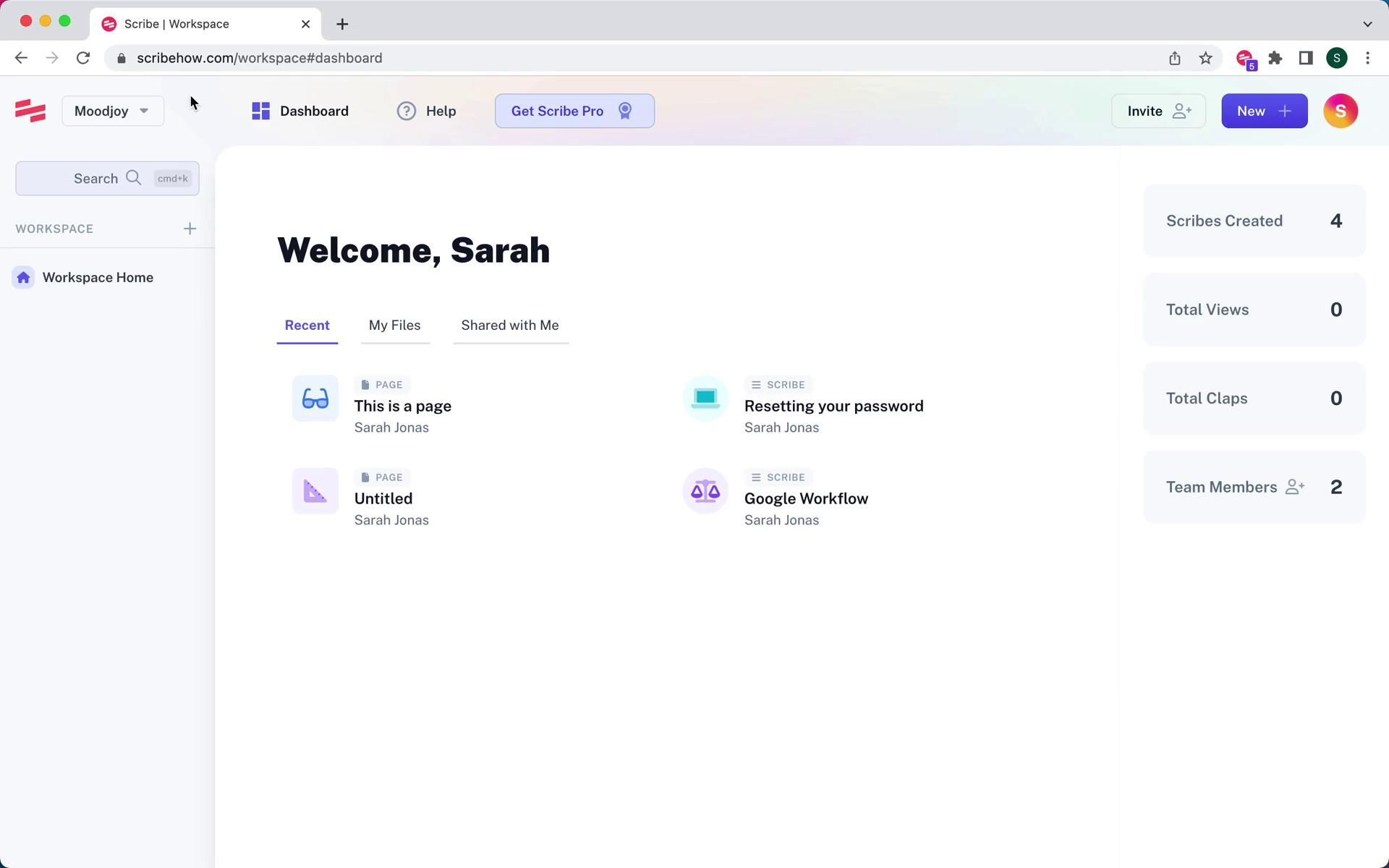
Task: Switch to the My Files tab
Action: pos(394,325)
